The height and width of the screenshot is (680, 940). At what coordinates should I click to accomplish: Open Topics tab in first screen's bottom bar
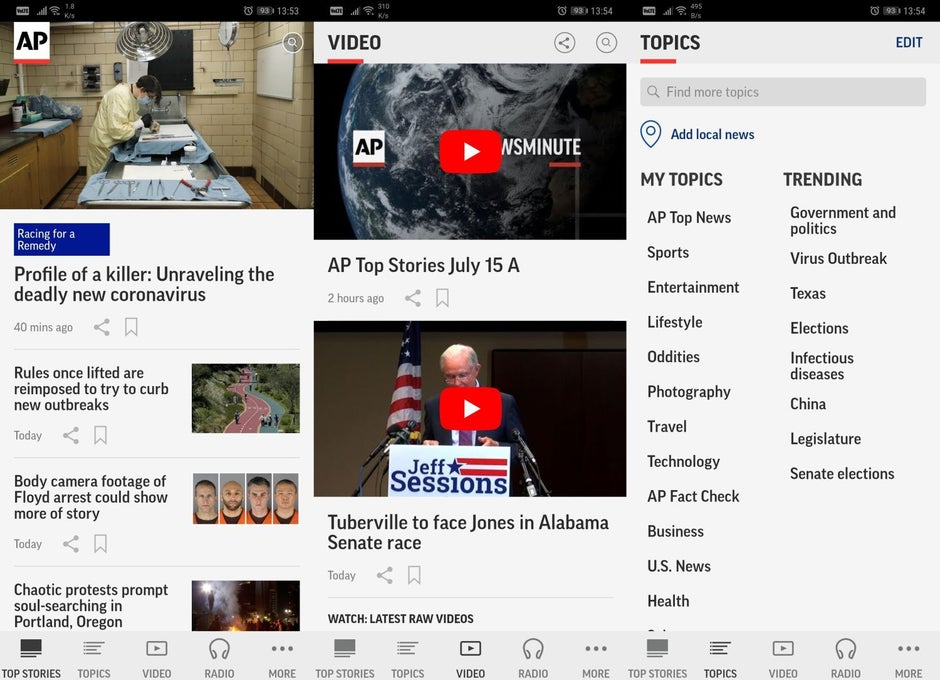tap(94, 658)
